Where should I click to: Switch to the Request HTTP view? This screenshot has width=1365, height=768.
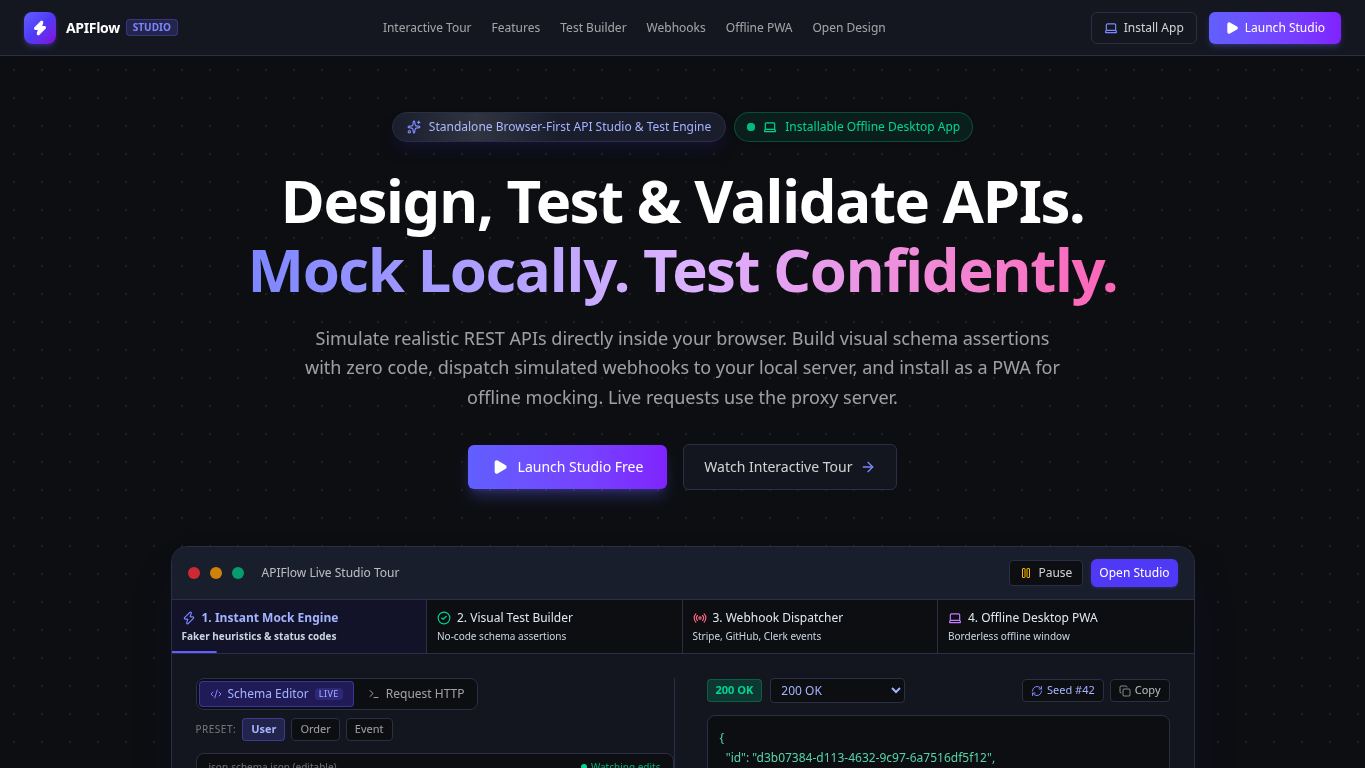(416, 694)
